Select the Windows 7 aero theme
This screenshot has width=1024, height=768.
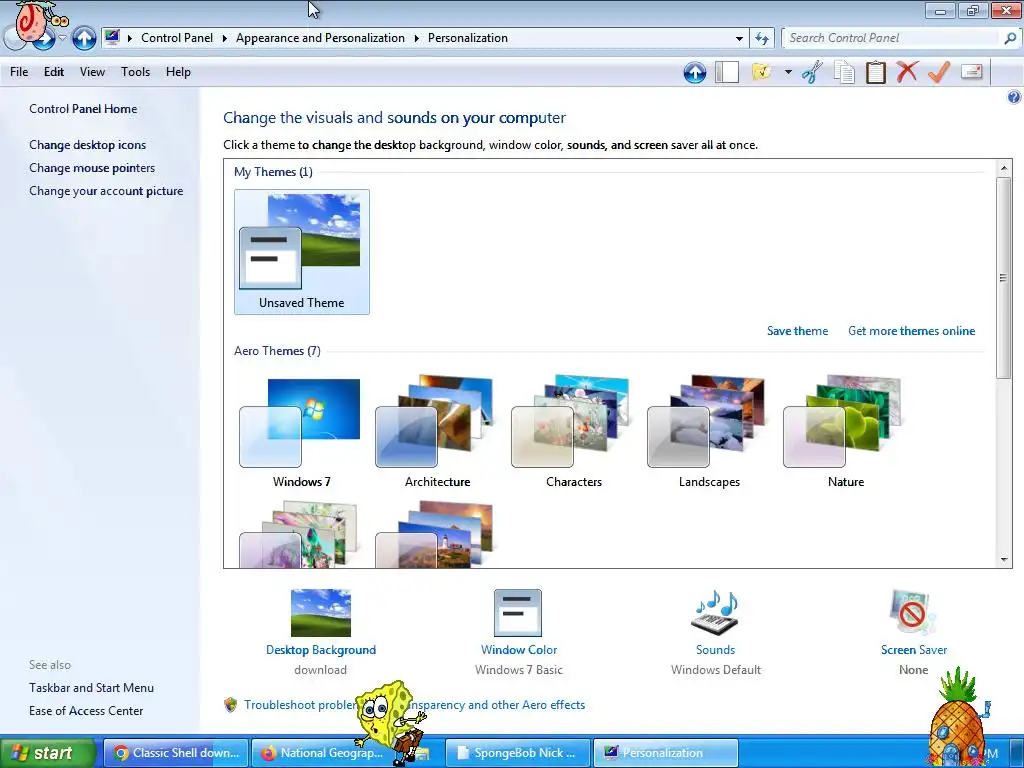302,432
